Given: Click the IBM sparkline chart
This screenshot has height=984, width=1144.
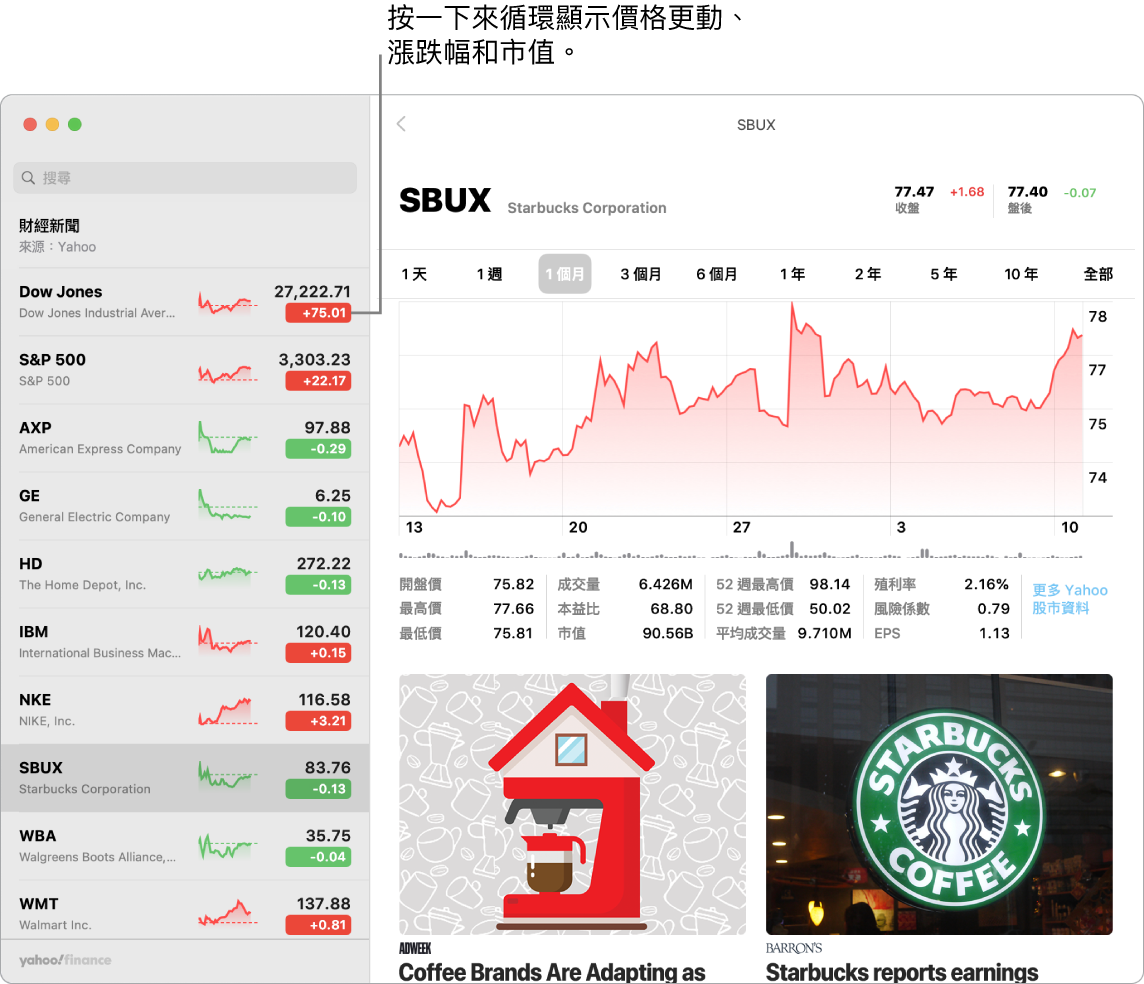Looking at the screenshot, I should point(228,640).
